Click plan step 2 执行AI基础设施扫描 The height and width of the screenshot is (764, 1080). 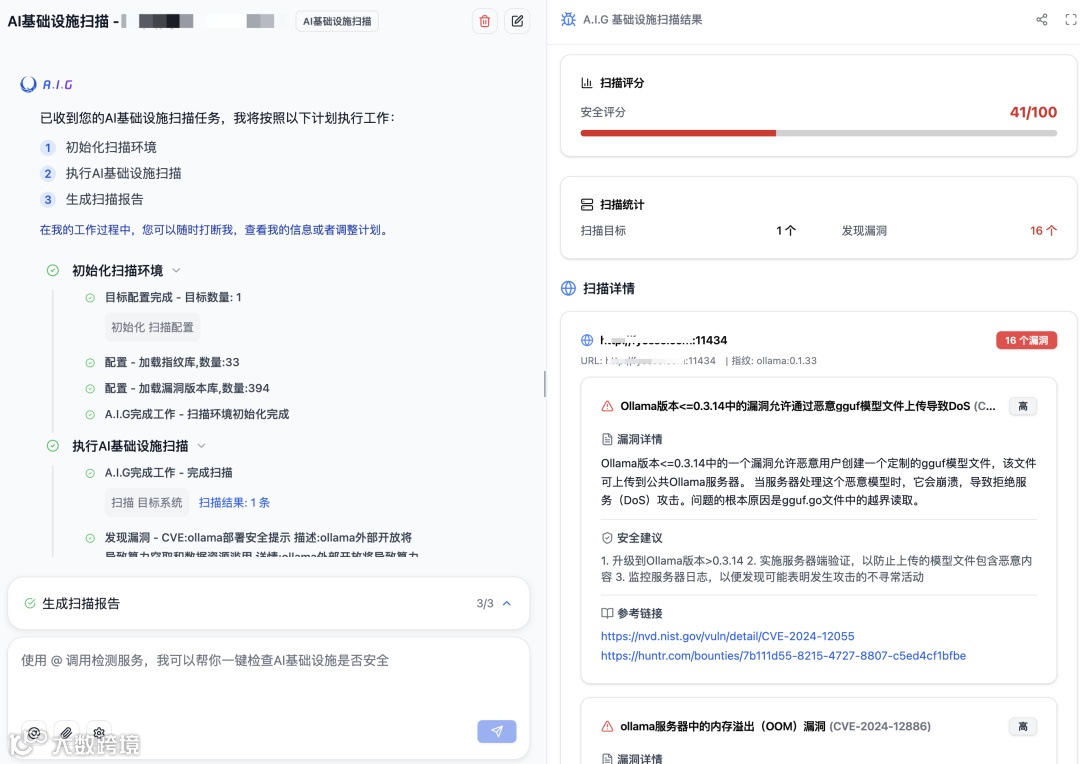coord(111,174)
